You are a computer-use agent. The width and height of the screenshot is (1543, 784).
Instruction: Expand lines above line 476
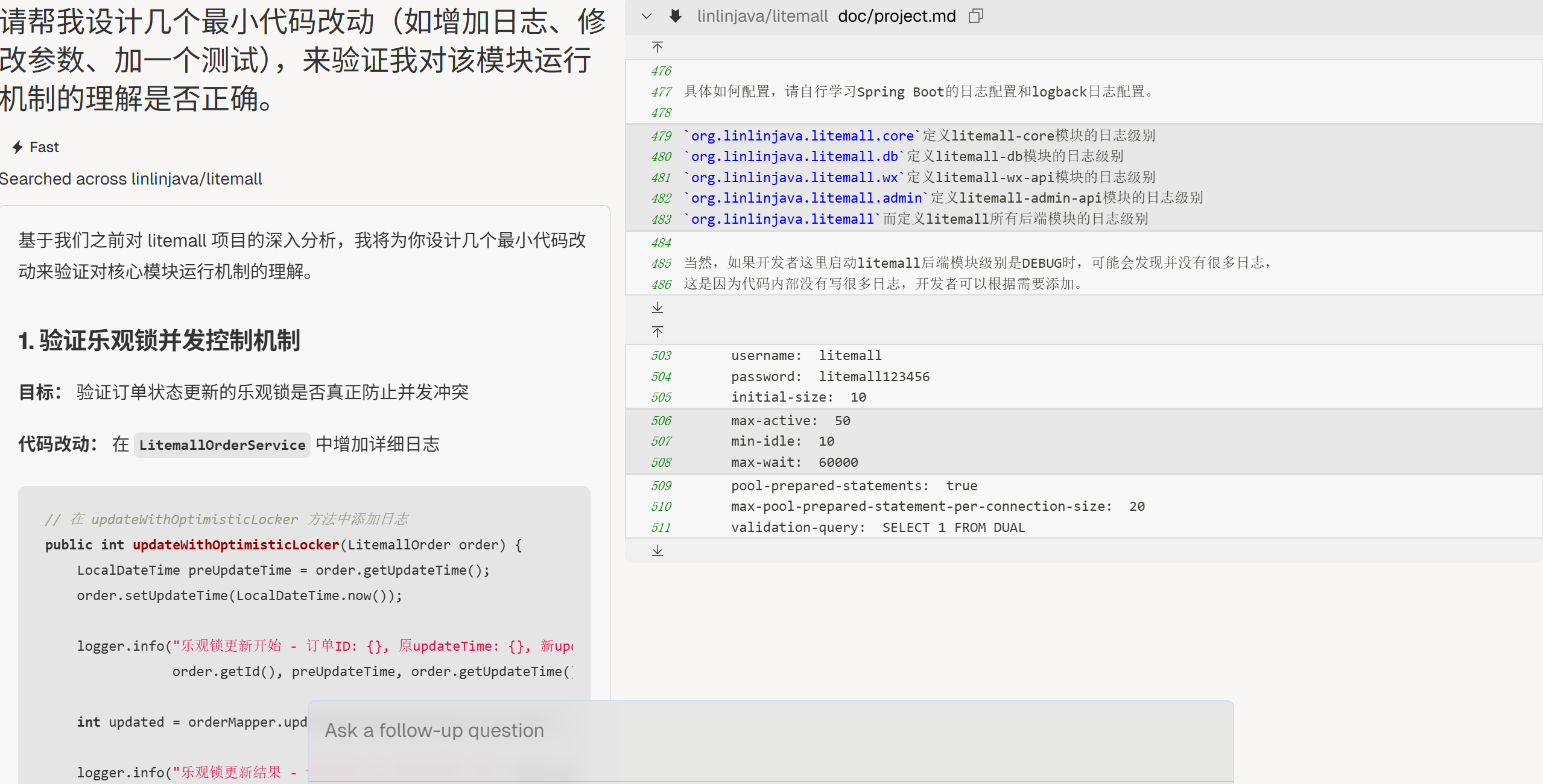657,47
